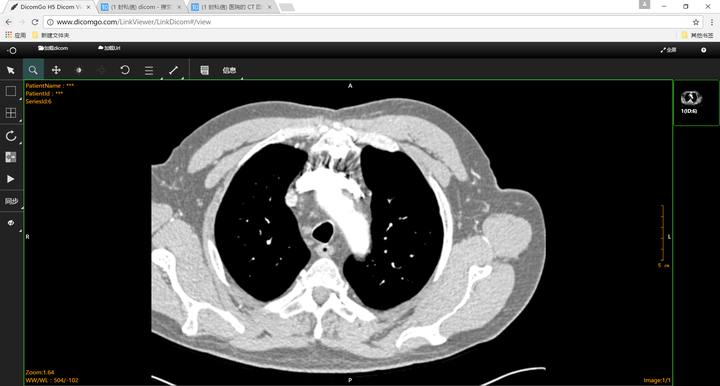Image resolution: width=720 pixels, height=386 pixels.
Task: Open the 其他书签 bookmarks folder
Action: tap(698, 35)
